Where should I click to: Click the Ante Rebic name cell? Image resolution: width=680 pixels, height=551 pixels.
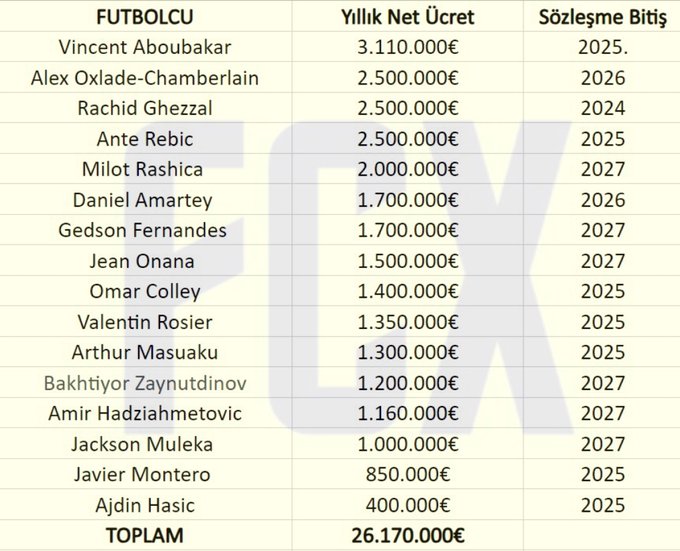coord(143,139)
